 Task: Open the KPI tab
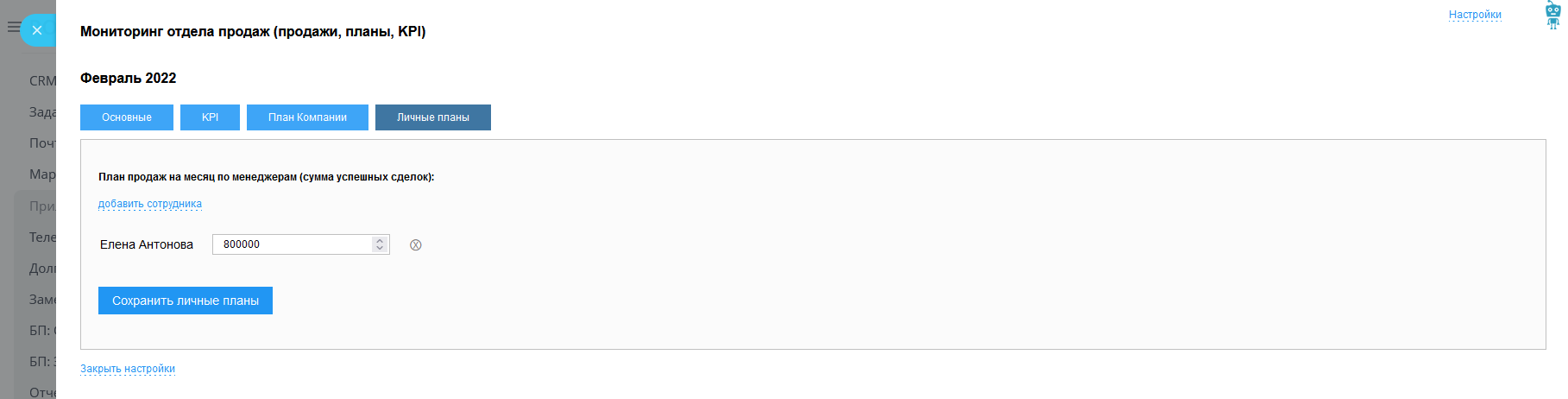click(x=210, y=117)
